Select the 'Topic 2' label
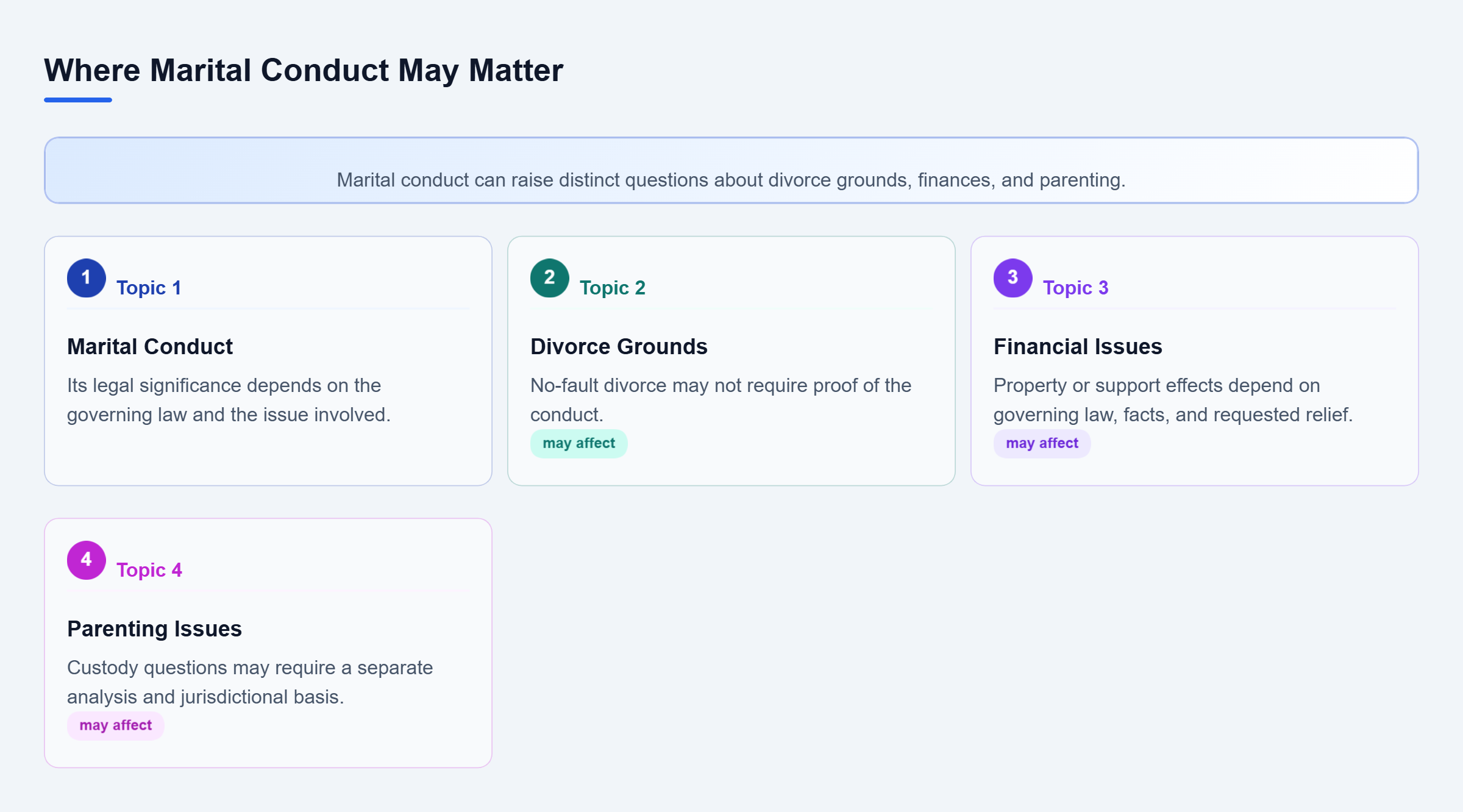Image resolution: width=1463 pixels, height=812 pixels. click(613, 288)
